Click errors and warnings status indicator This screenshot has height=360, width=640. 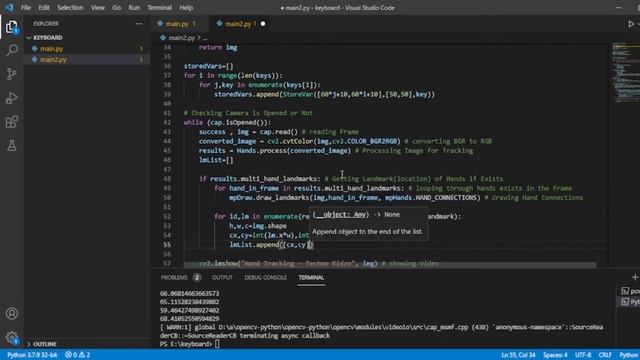pyautogui.click(x=78, y=355)
